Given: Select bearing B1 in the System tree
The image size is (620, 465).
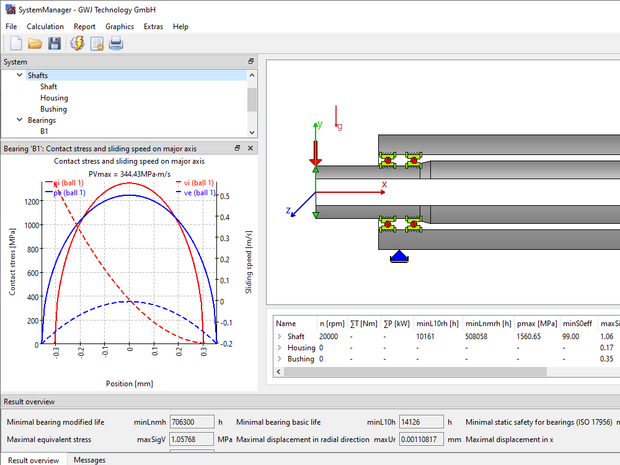Looking at the screenshot, I should 45,131.
